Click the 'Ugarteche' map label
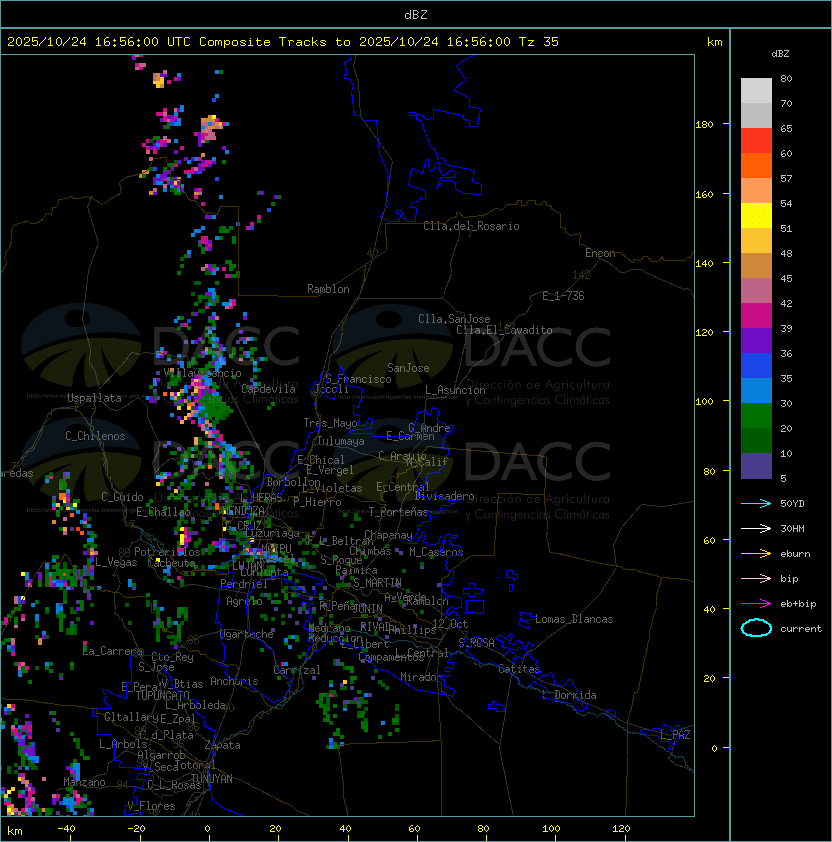 (x=247, y=634)
